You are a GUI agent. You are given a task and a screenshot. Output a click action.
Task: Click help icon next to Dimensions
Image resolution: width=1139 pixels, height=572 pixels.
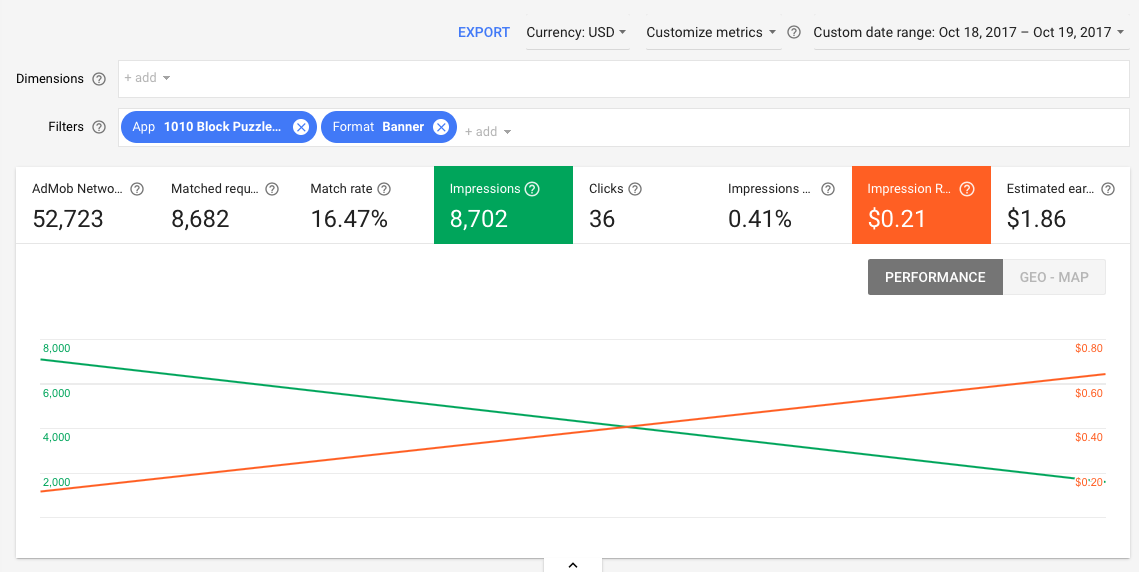[99, 79]
